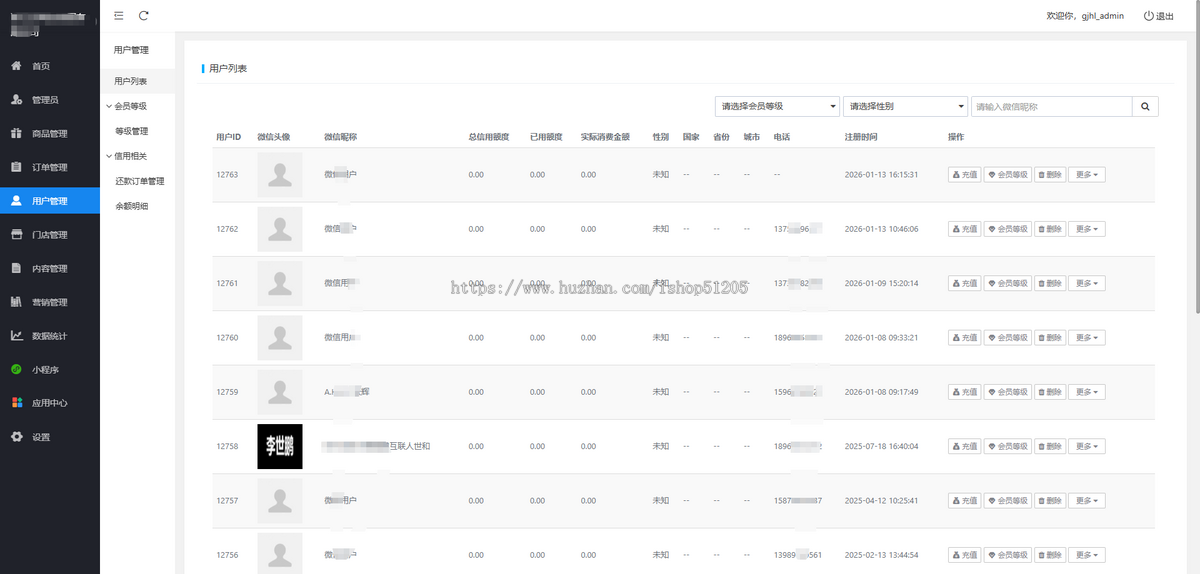Screen dimensions: 1200x574
Task: Open 更多 dropdown for user 12757
Action: [x=1087, y=500]
